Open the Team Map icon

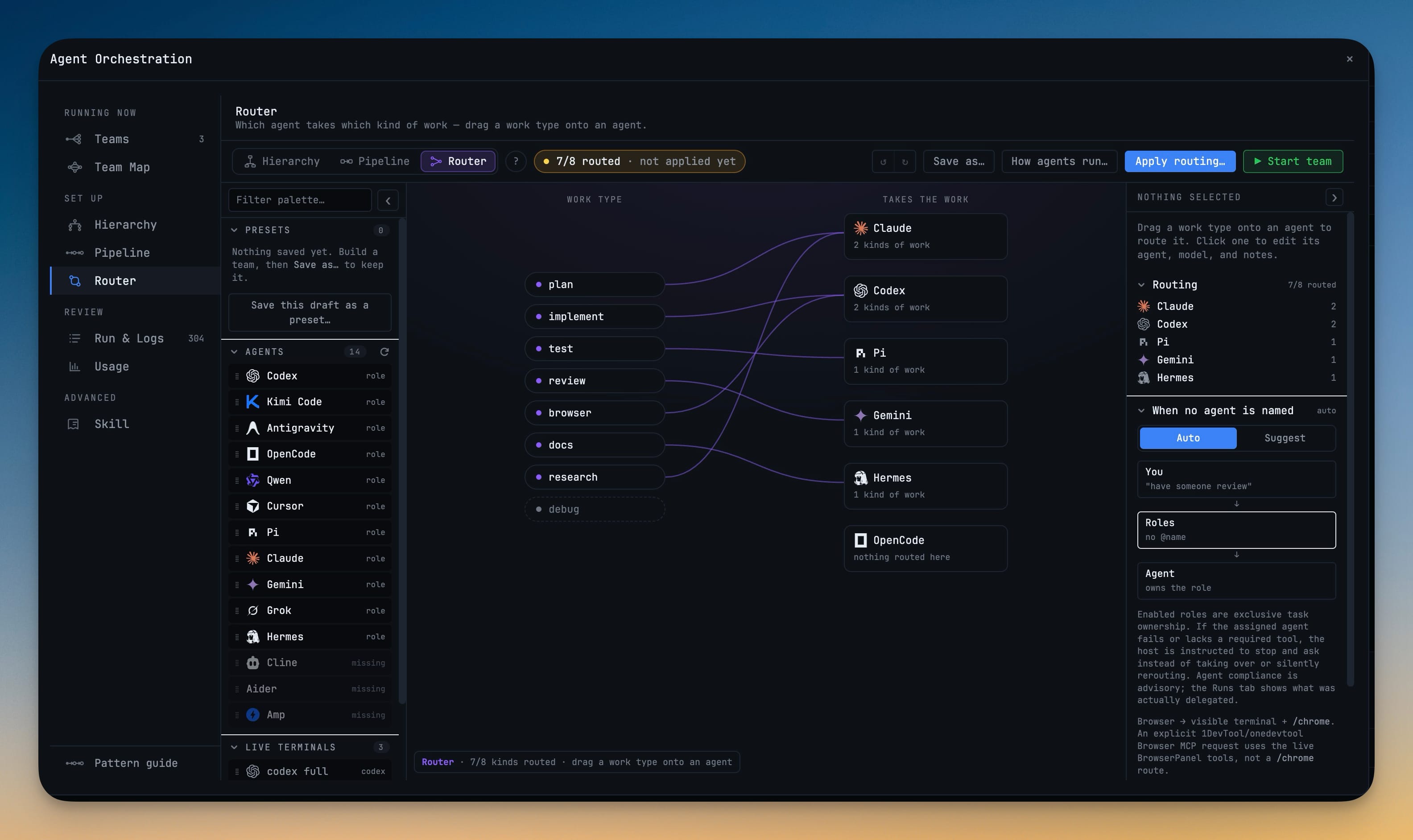click(74, 168)
